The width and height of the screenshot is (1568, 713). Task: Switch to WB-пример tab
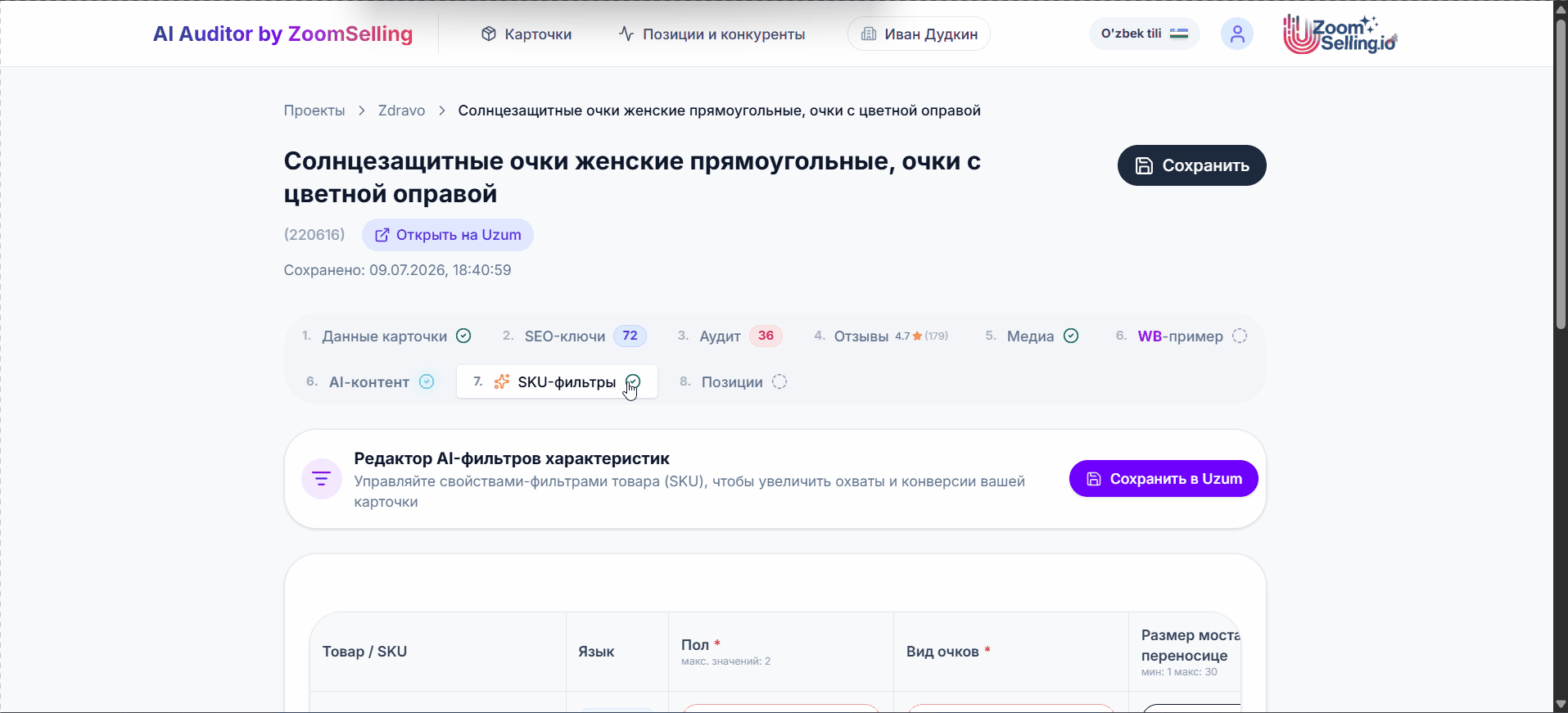1182,336
